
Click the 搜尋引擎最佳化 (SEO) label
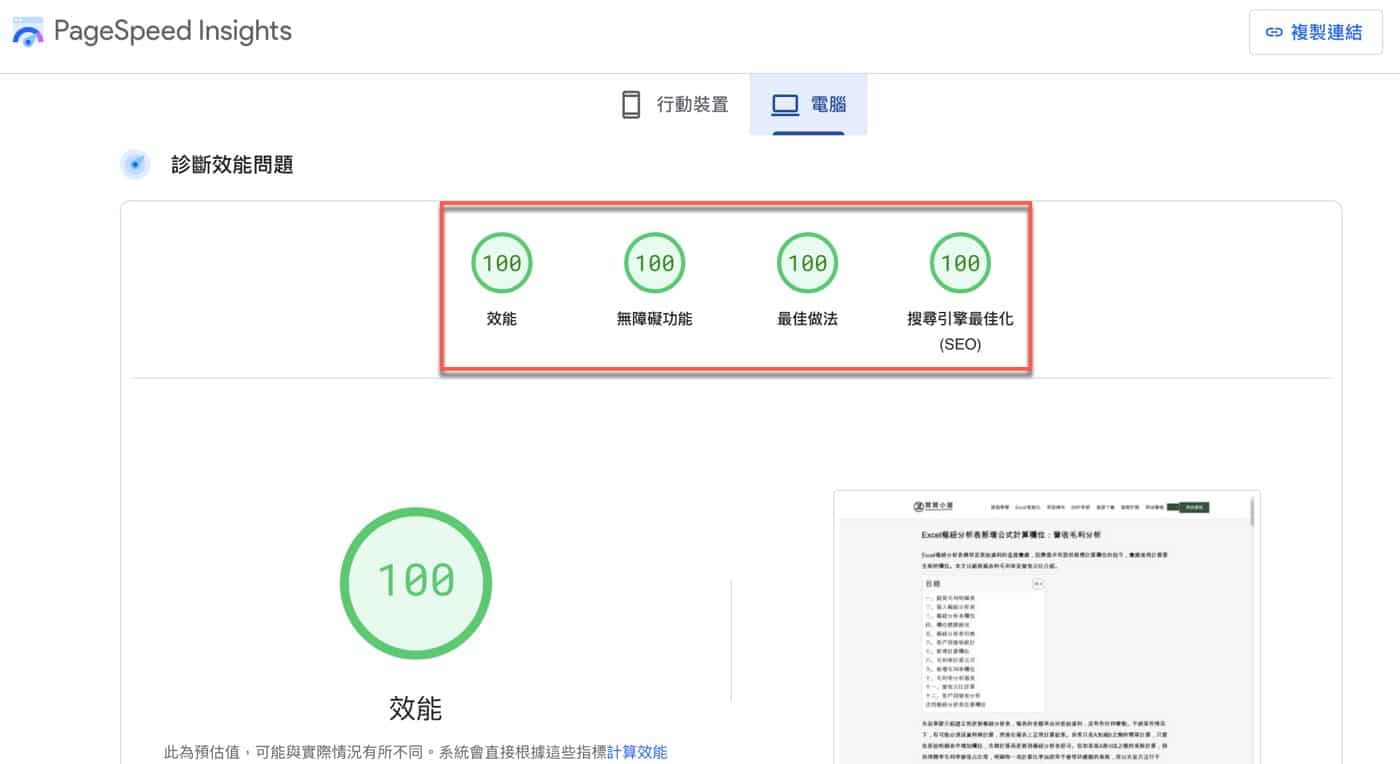tap(960, 331)
